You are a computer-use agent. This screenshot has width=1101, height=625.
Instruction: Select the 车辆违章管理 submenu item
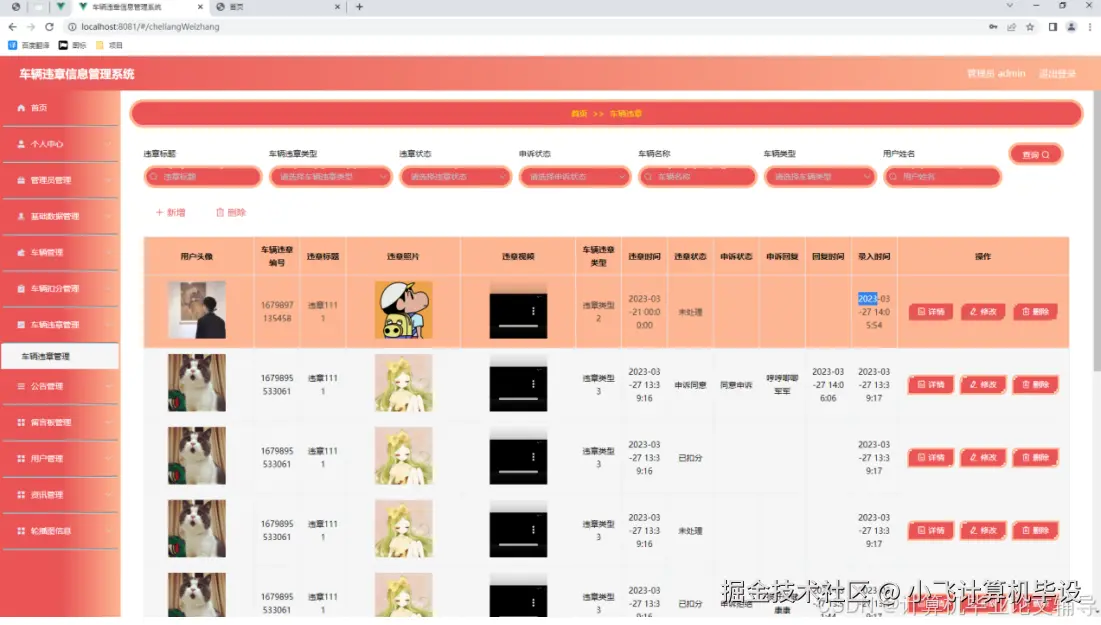(60, 356)
